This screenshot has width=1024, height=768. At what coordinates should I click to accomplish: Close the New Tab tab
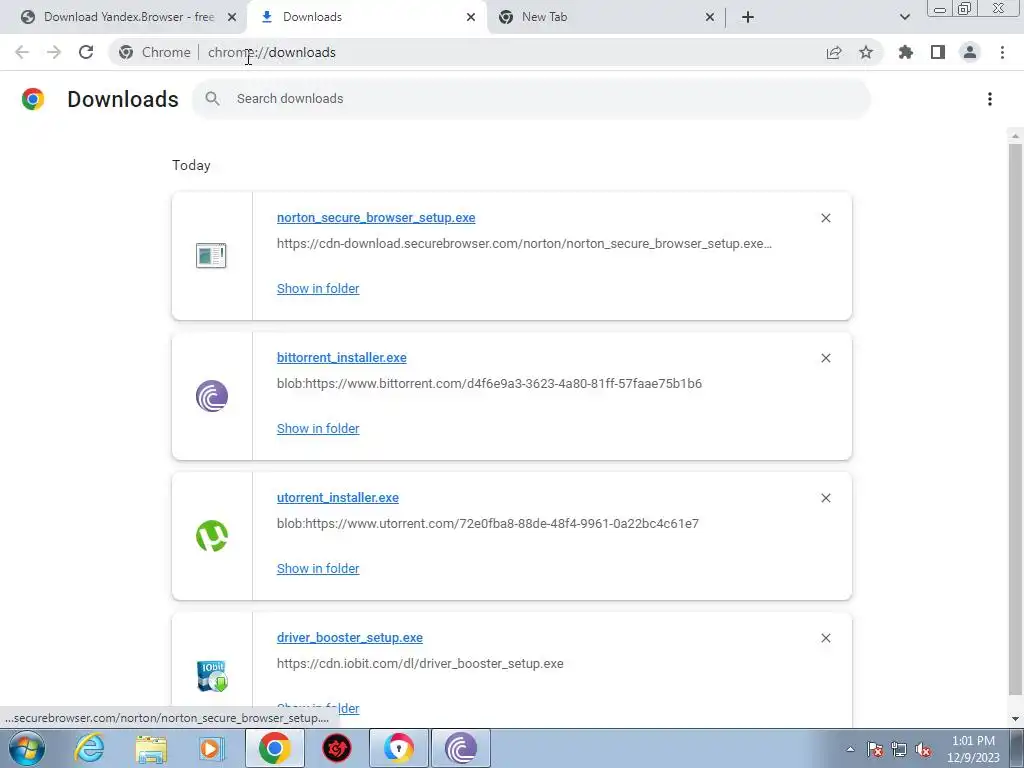(x=710, y=18)
